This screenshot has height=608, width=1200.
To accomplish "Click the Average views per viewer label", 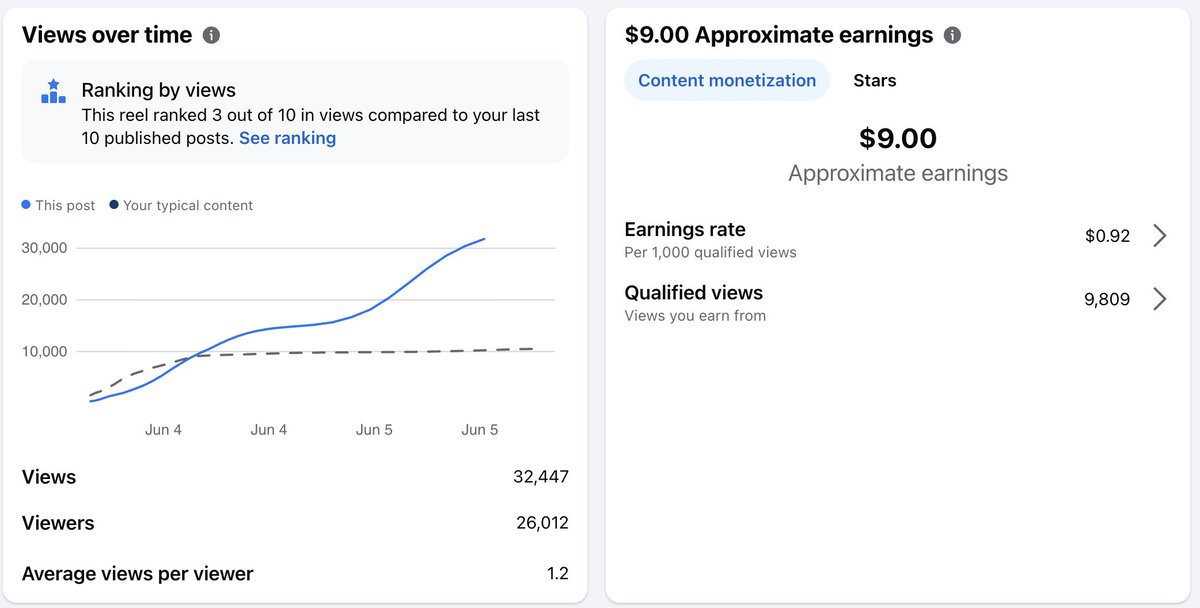I will [x=138, y=574].
